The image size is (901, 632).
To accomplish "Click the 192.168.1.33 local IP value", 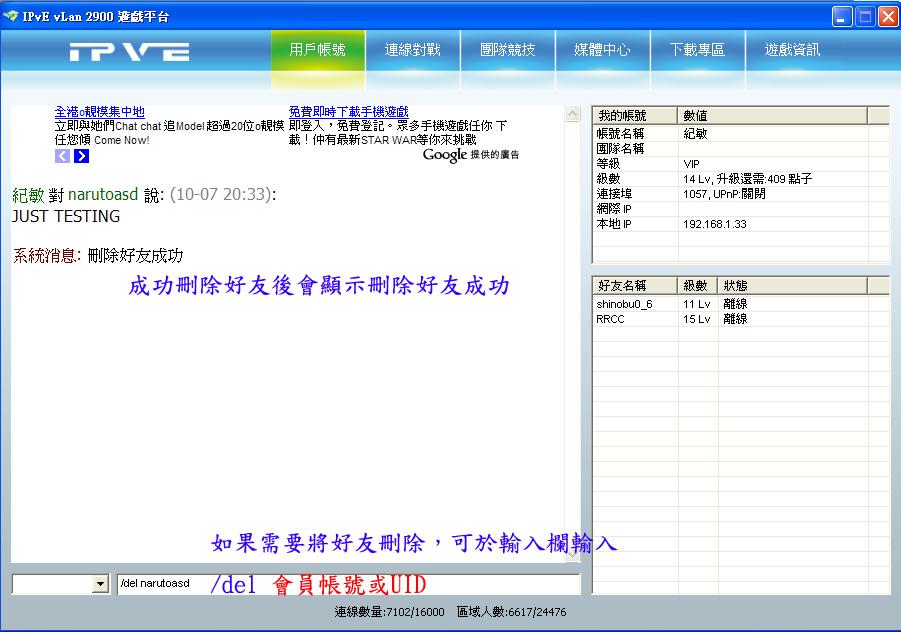I will click(x=714, y=224).
